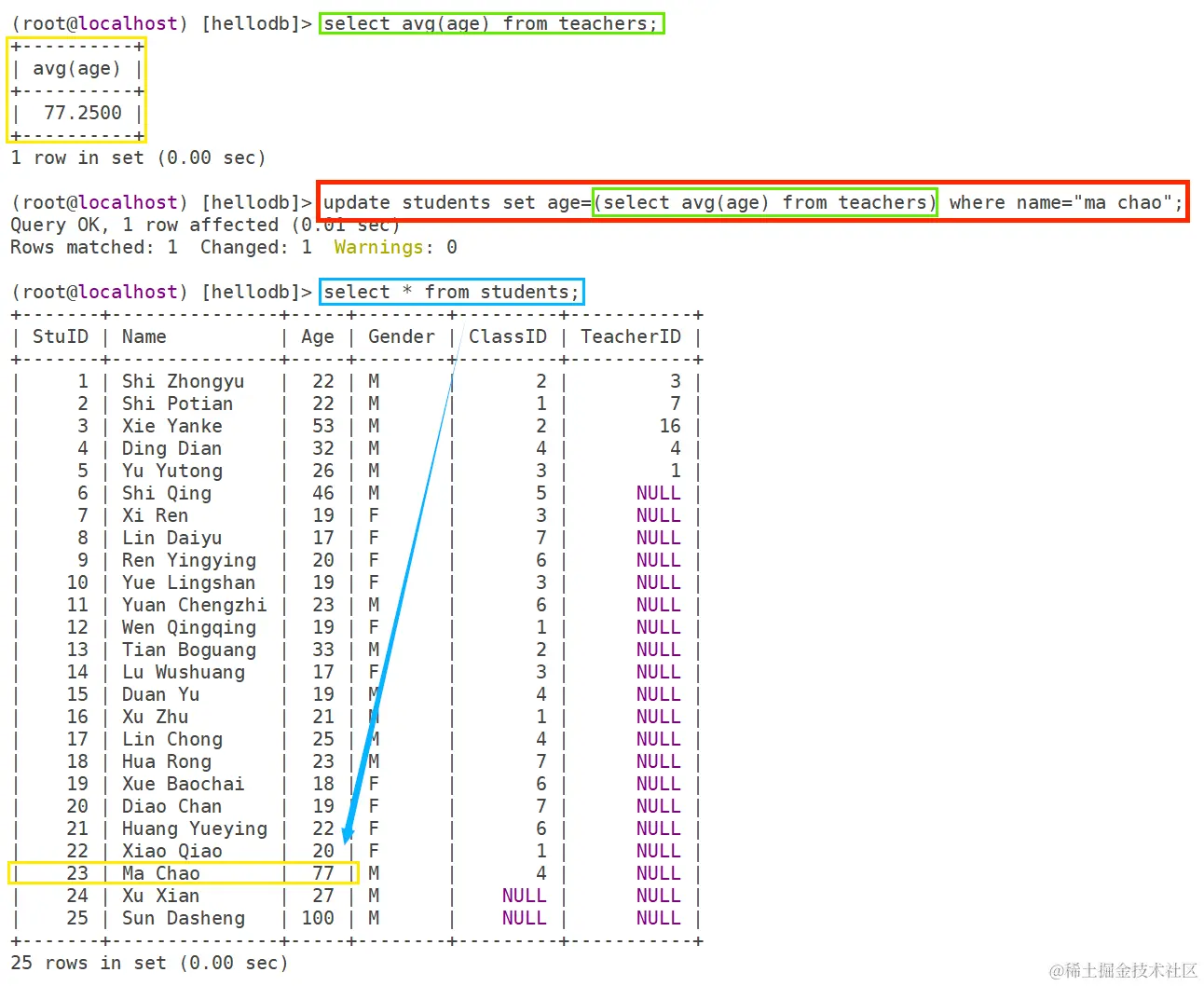
Task: Click the name Ma Chao
Action: [x=160, y=873]
